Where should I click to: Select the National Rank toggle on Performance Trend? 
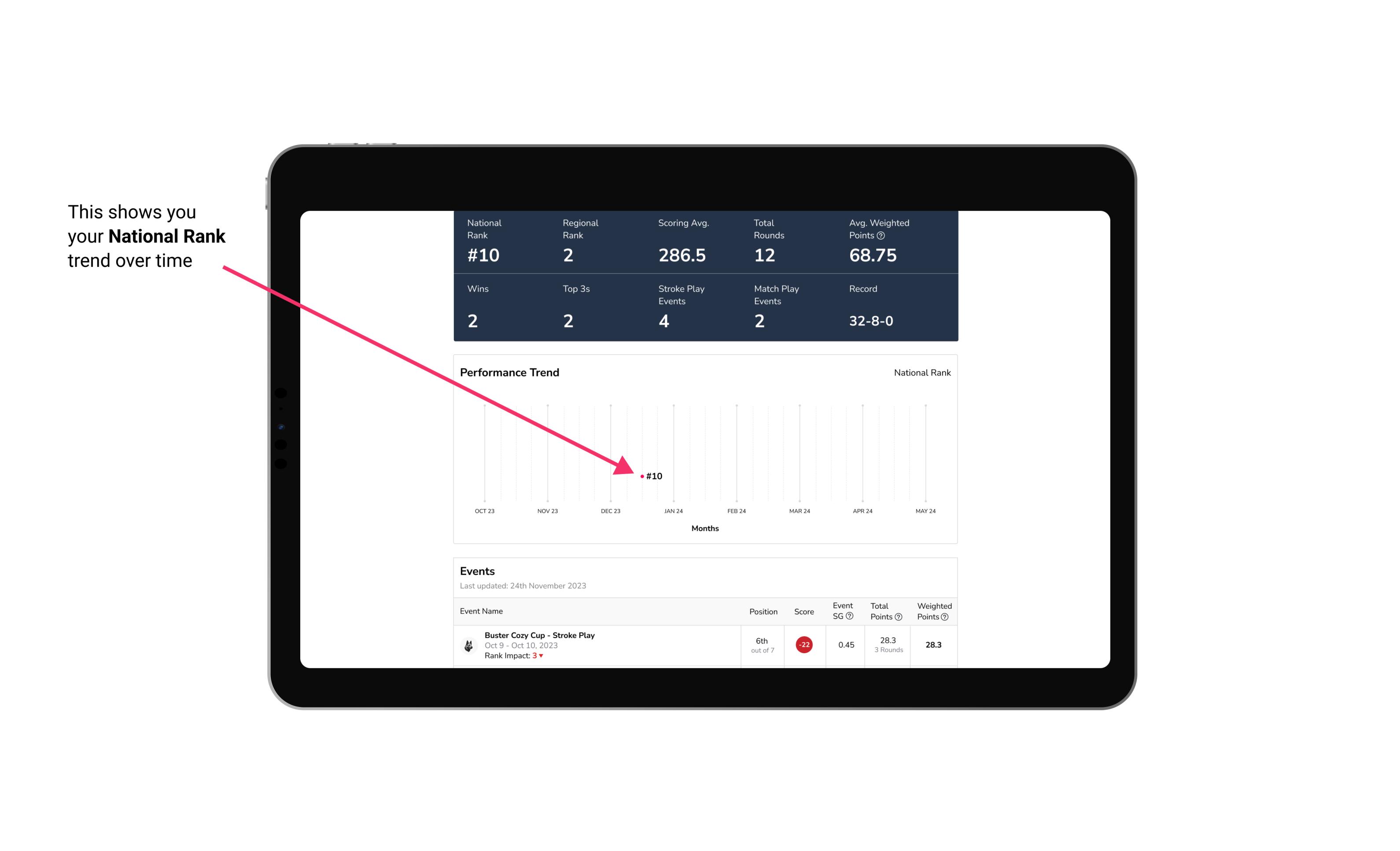922,372
